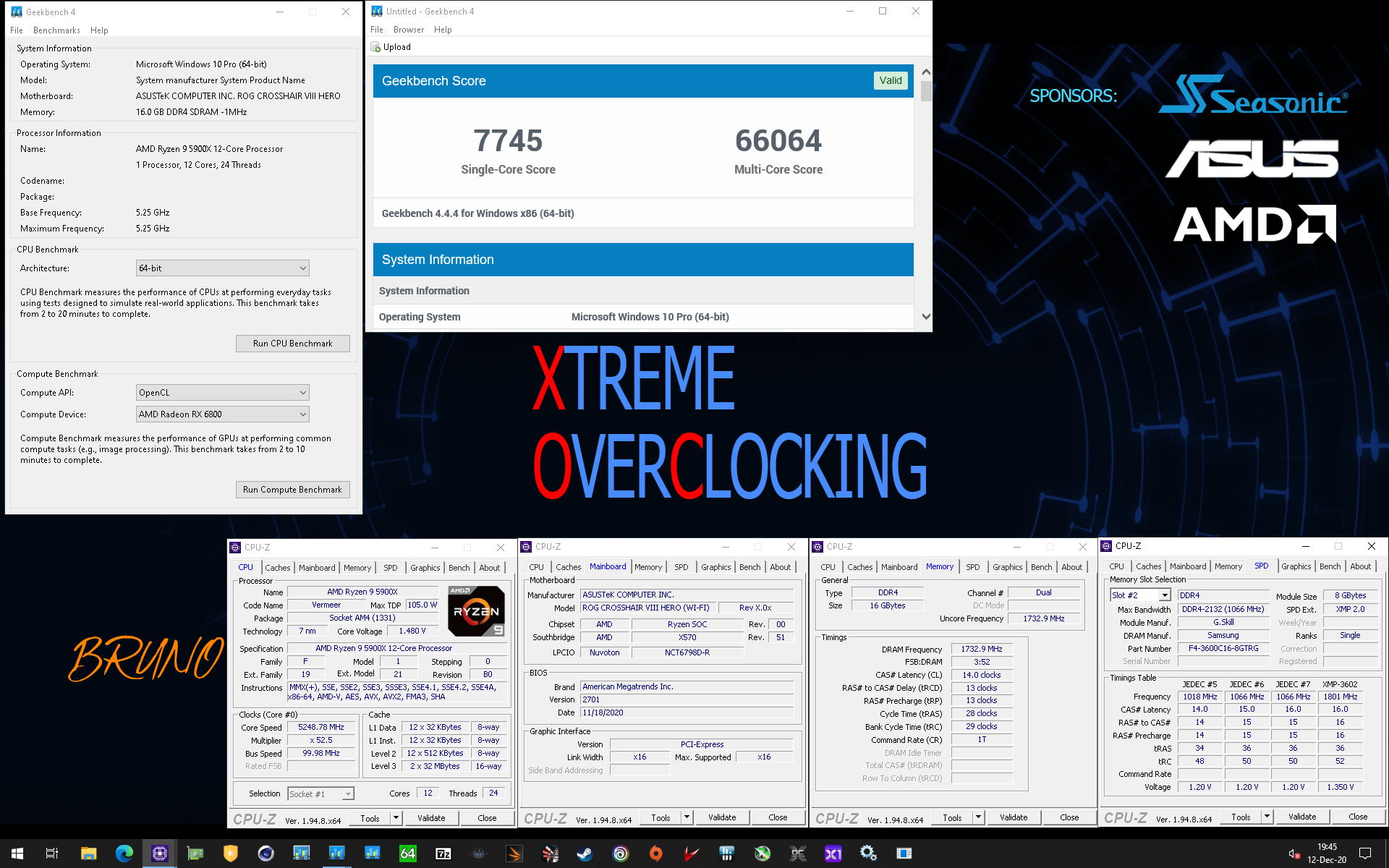Open the Compute Device AMD Radeon RX 6800 dropdown
The height and width of the screenshot is (868, 1389).
tap(223, 414)
